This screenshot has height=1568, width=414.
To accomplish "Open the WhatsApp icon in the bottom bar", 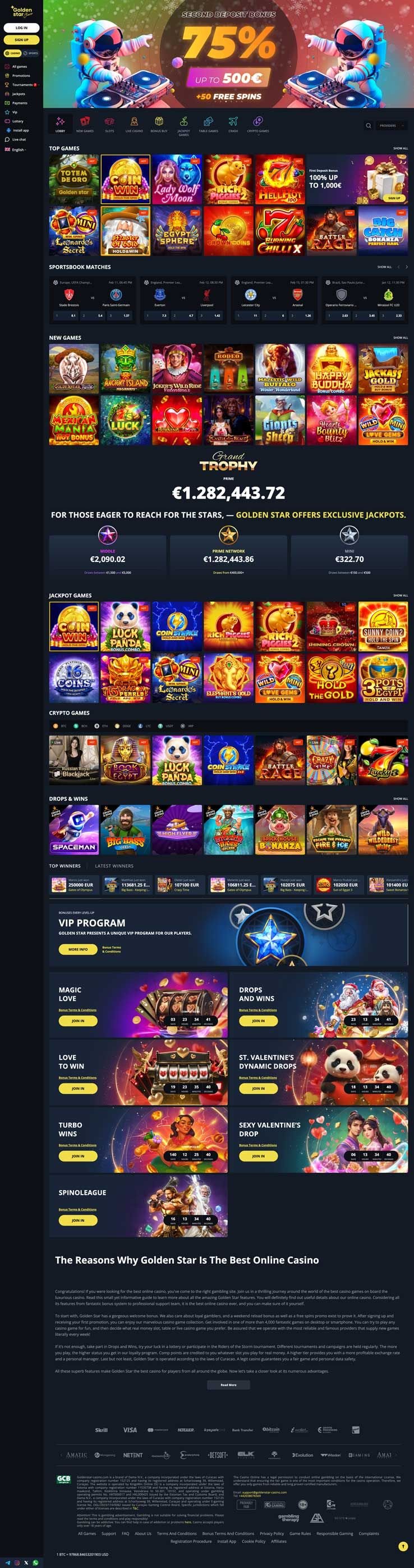I will point(35,1562).
